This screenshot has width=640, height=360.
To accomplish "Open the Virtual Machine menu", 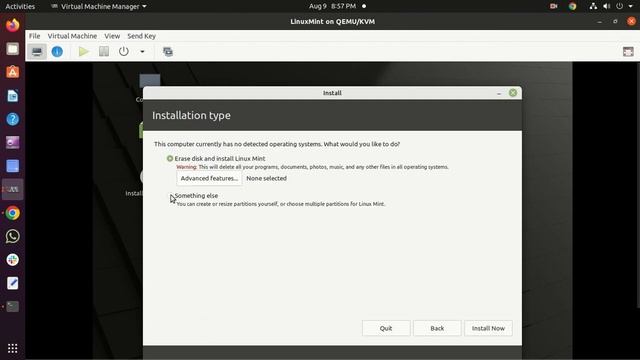I will tap(72, 36).
